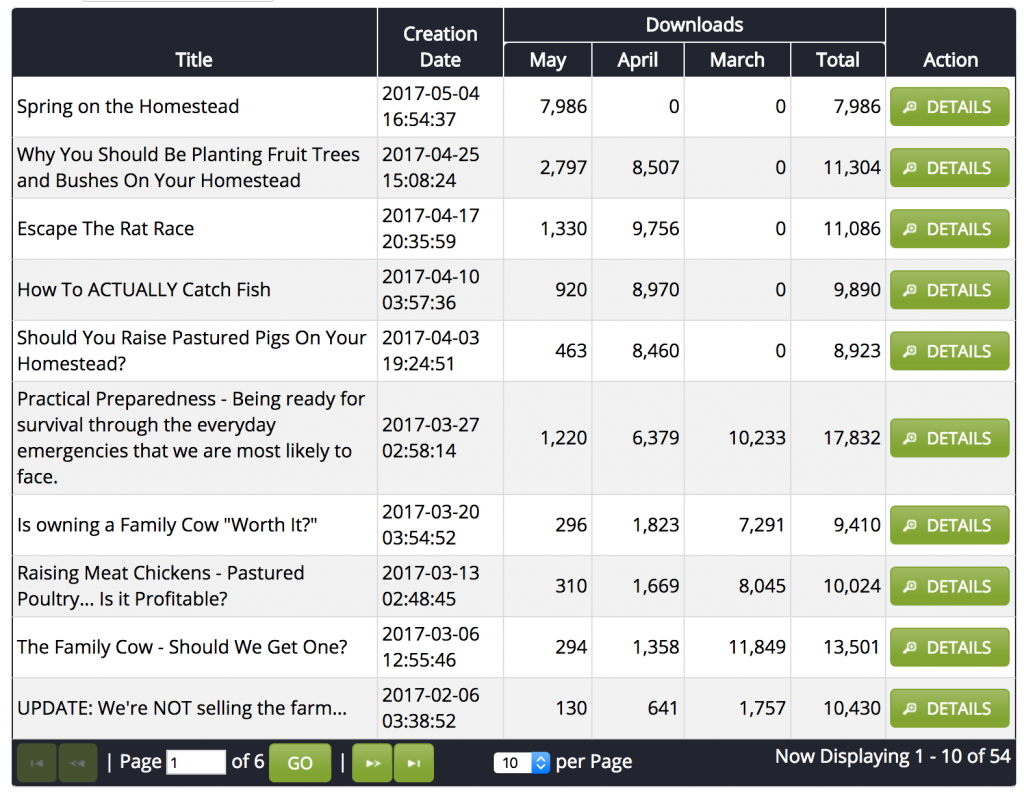Viewport: 1024px width, 794px height.
Task: Click the Total downloads column header
Action: 838,60
